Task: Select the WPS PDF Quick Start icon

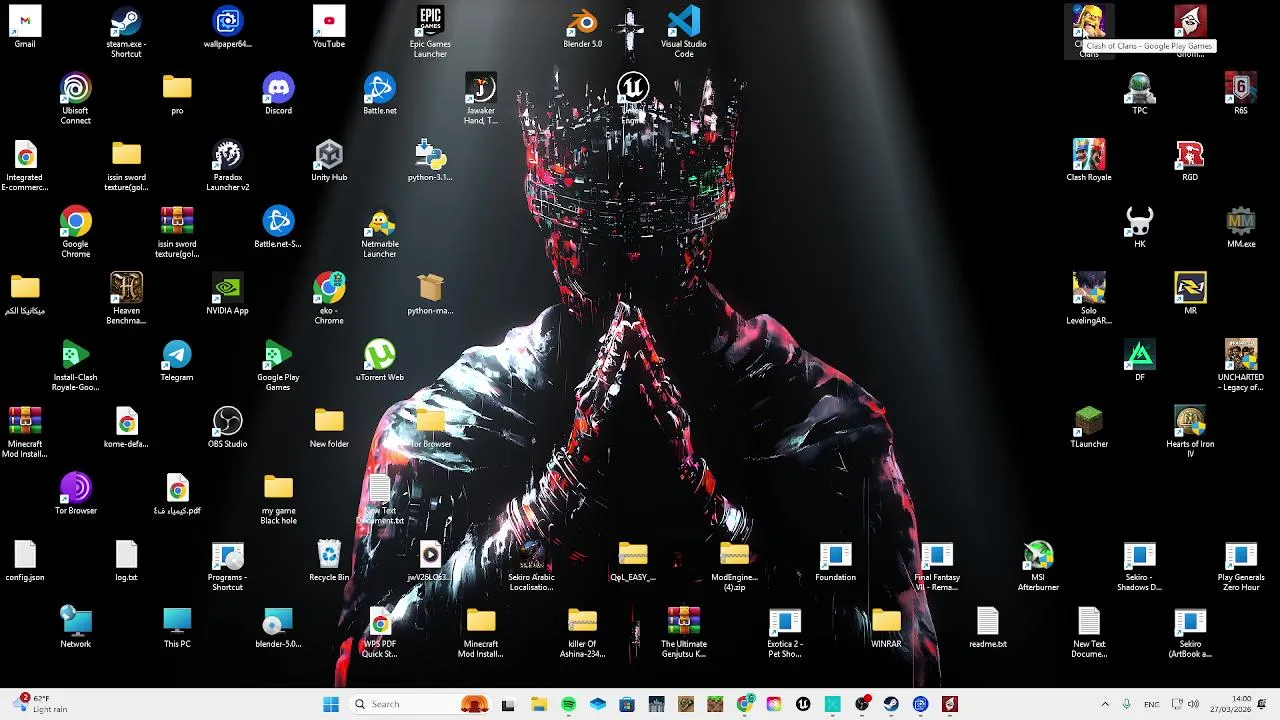Action: click(x=380, y=633)
